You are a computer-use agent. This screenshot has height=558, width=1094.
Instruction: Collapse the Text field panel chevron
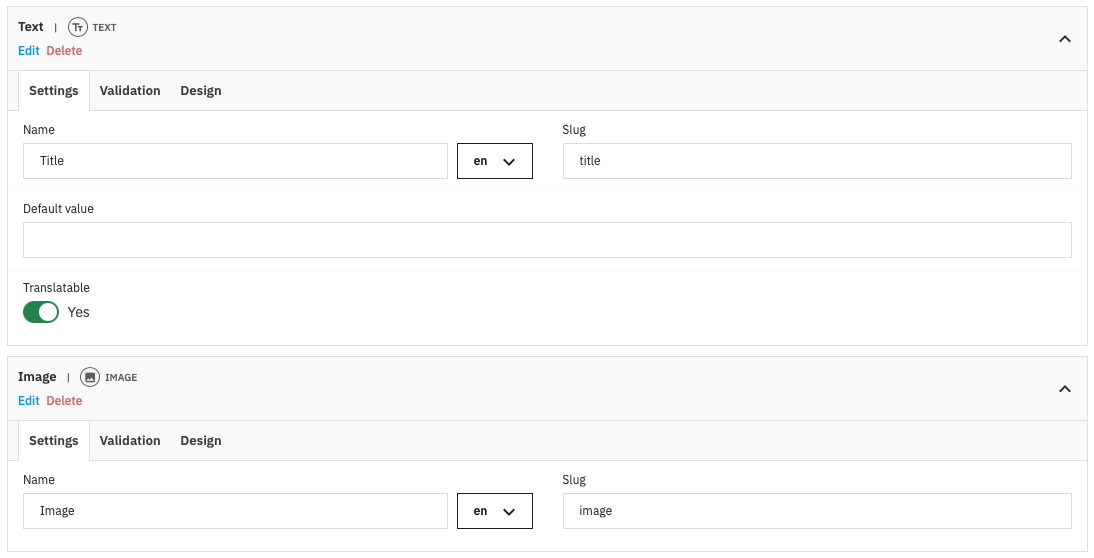1065,39
